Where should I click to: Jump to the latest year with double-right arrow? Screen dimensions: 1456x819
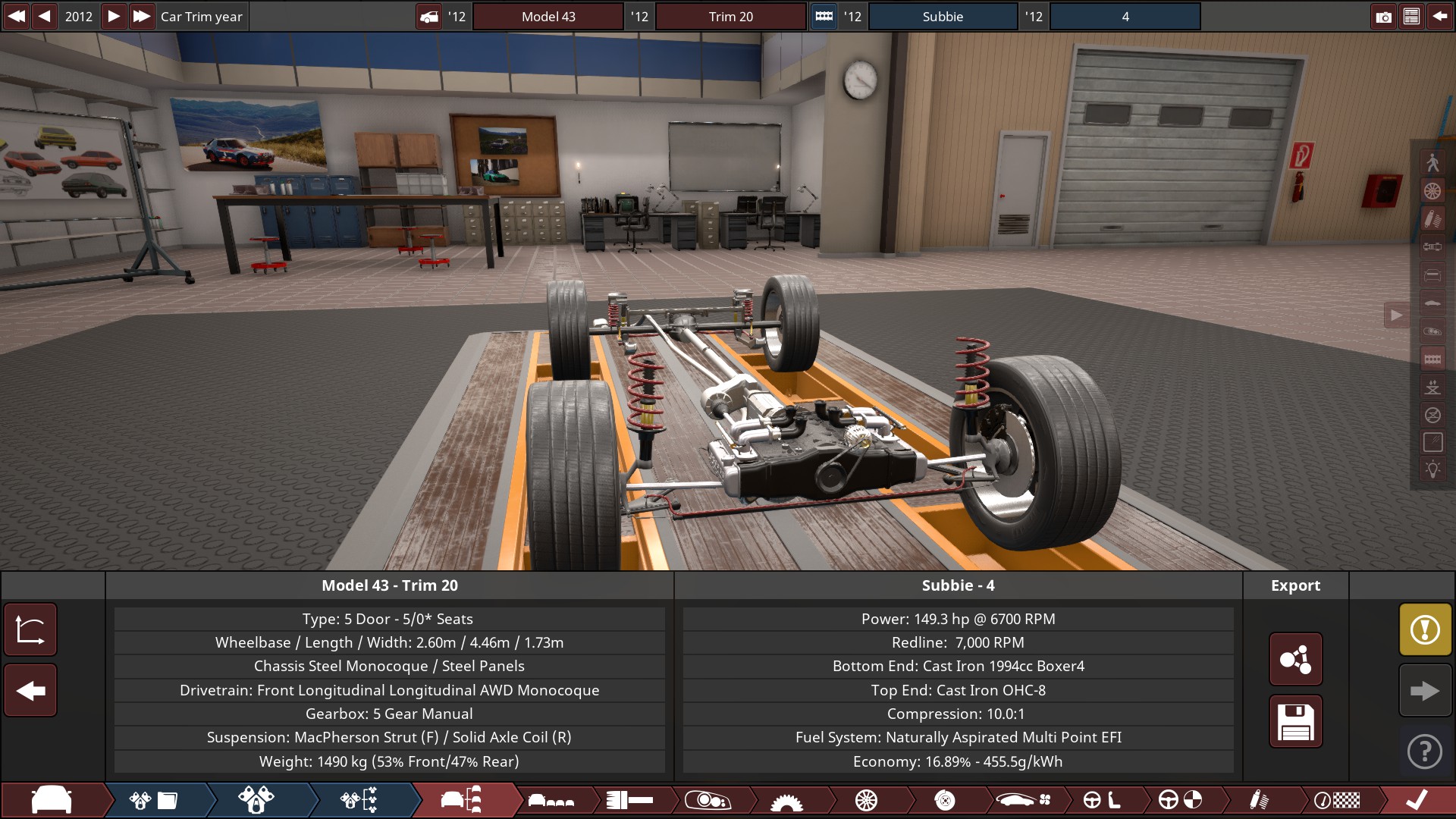pyautogui.click(x=141, y=16)
